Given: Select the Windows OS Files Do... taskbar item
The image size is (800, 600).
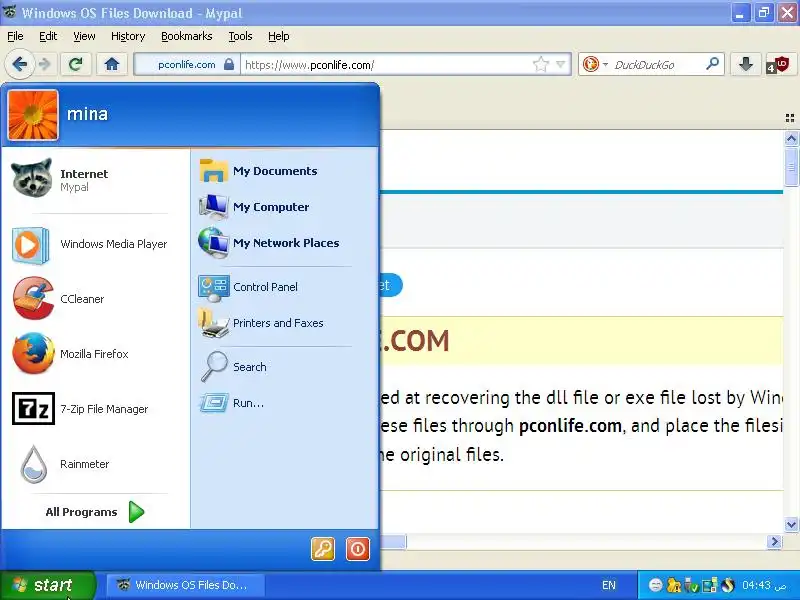Looking at the screenshot, I should click(185, 585).
